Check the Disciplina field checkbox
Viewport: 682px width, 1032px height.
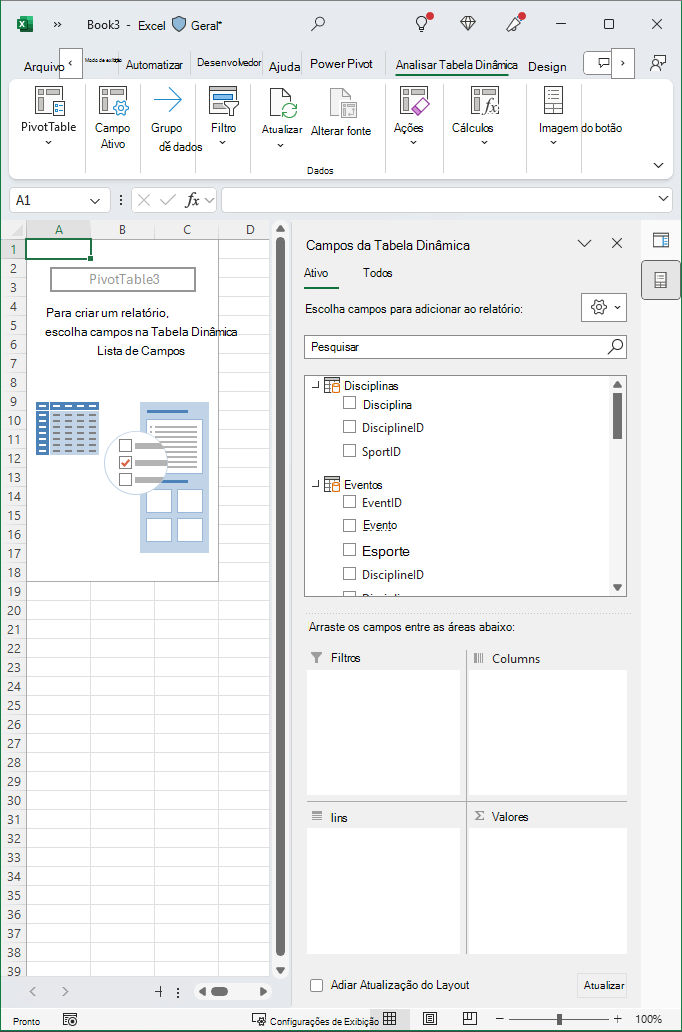350,403
